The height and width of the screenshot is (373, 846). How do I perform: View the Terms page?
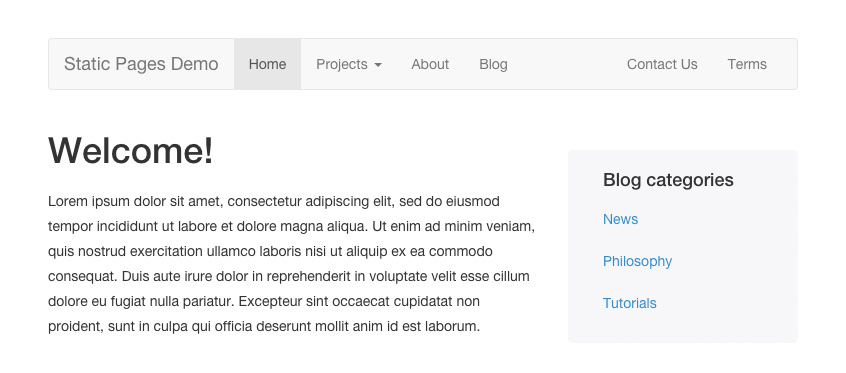[747, 64]
